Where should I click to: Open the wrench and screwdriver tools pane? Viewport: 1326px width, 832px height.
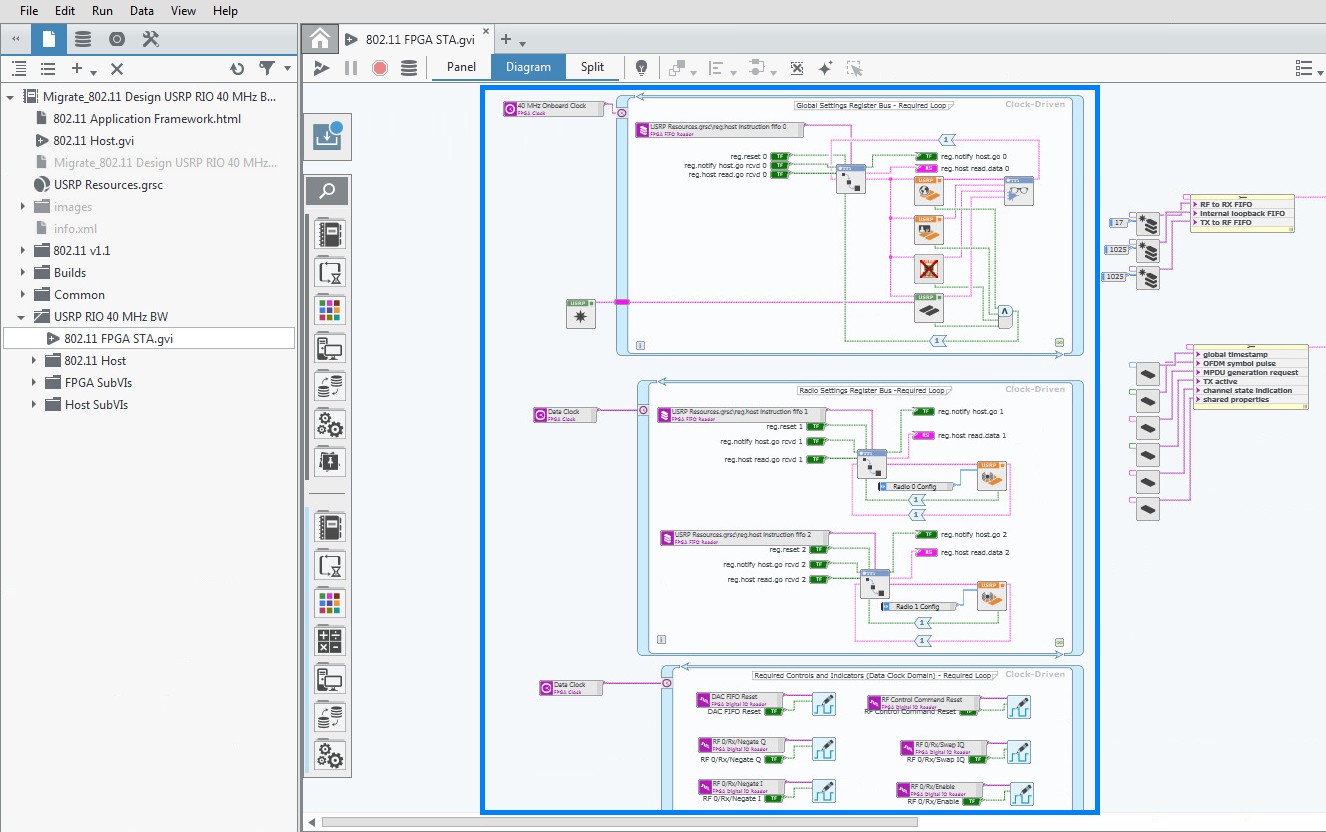coord(151,39)
